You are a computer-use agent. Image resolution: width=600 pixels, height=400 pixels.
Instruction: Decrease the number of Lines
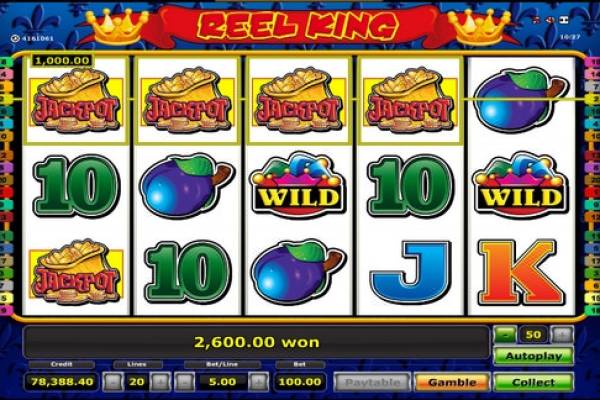point(113,382)
